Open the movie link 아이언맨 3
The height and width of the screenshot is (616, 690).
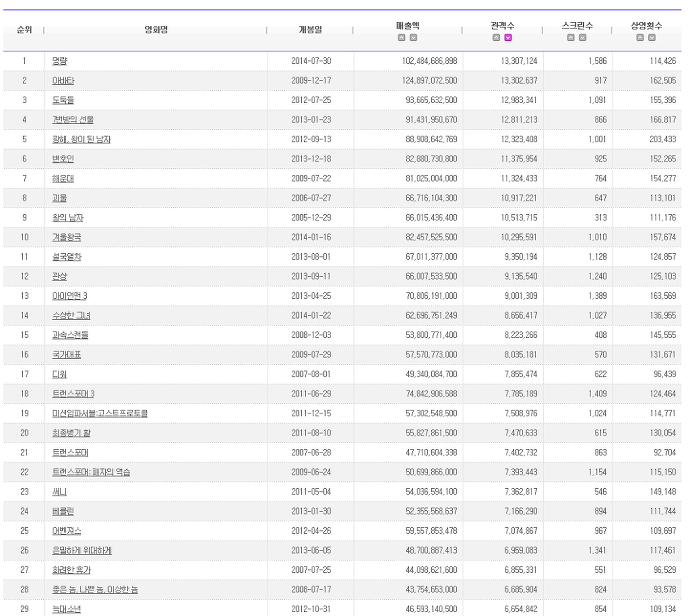coord(70,296)
